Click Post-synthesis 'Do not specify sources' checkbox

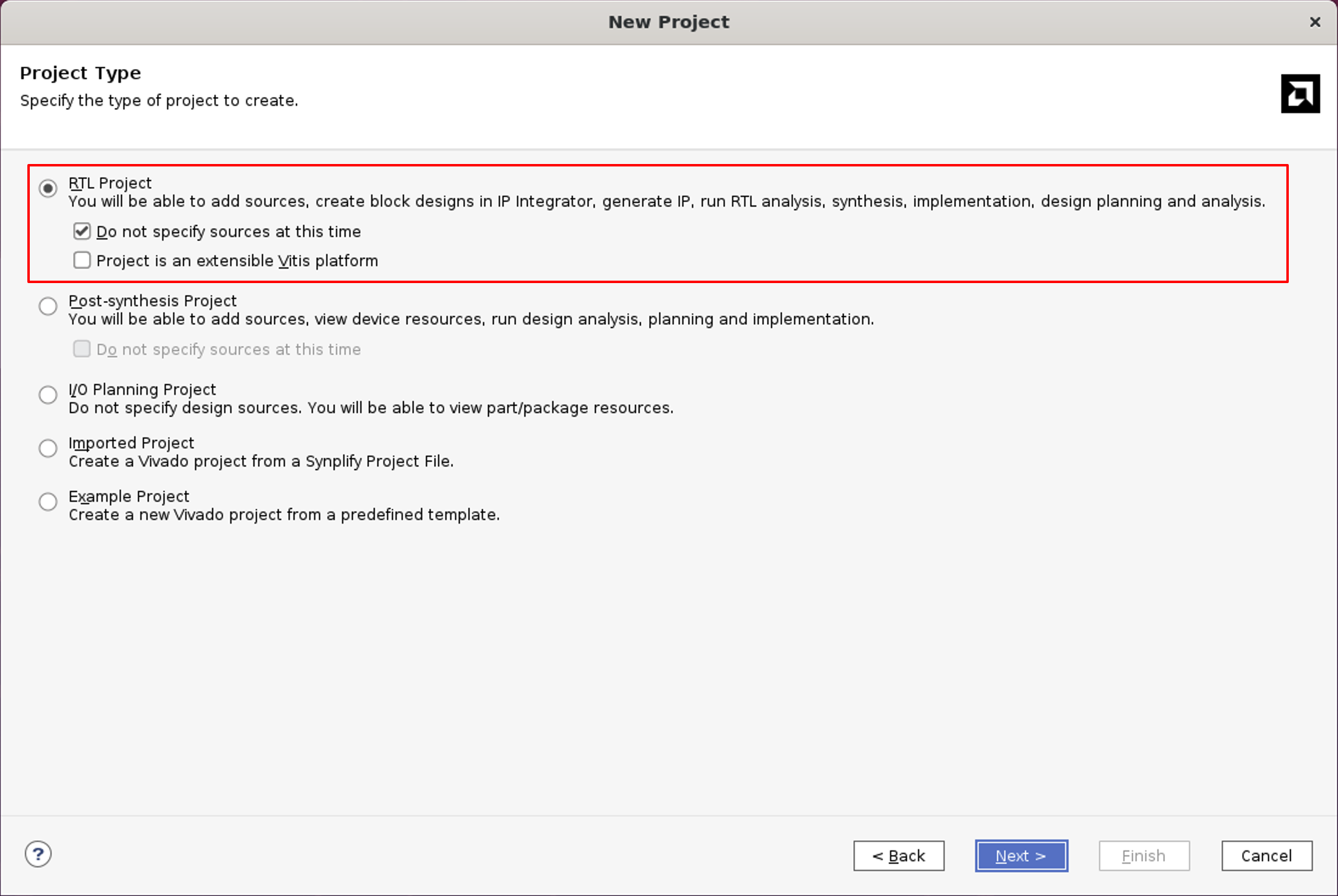pos(82,349)
